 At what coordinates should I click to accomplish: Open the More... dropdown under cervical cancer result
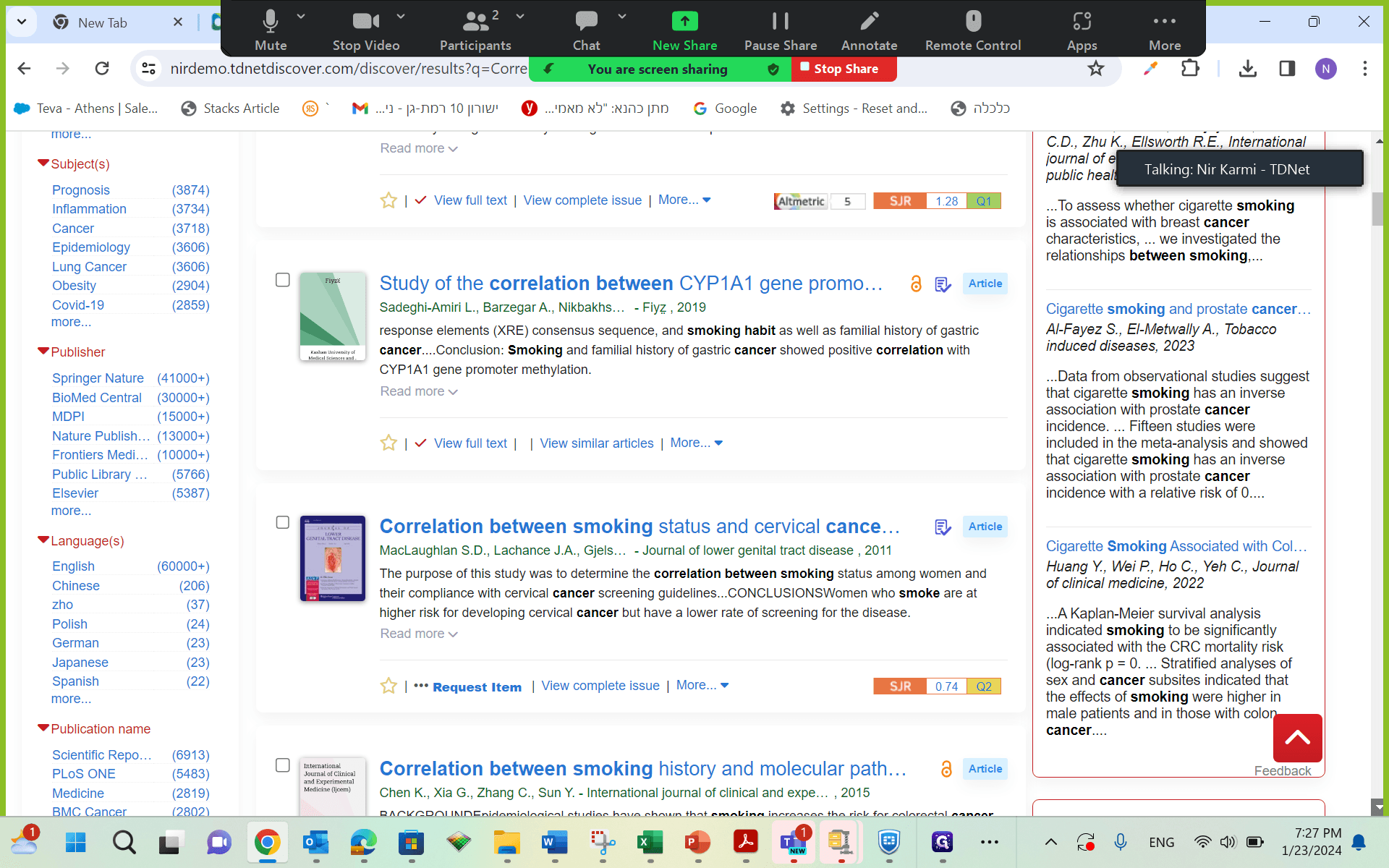tap(702, 685)
